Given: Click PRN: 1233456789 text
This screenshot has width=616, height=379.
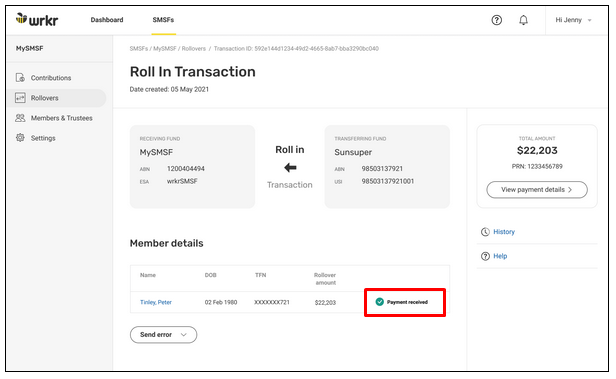Looking at the screenshot, I should click(537, 167).
